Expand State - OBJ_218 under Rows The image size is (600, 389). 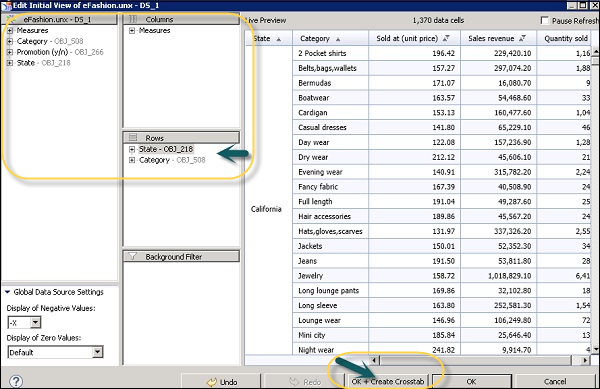coord(132,149)
